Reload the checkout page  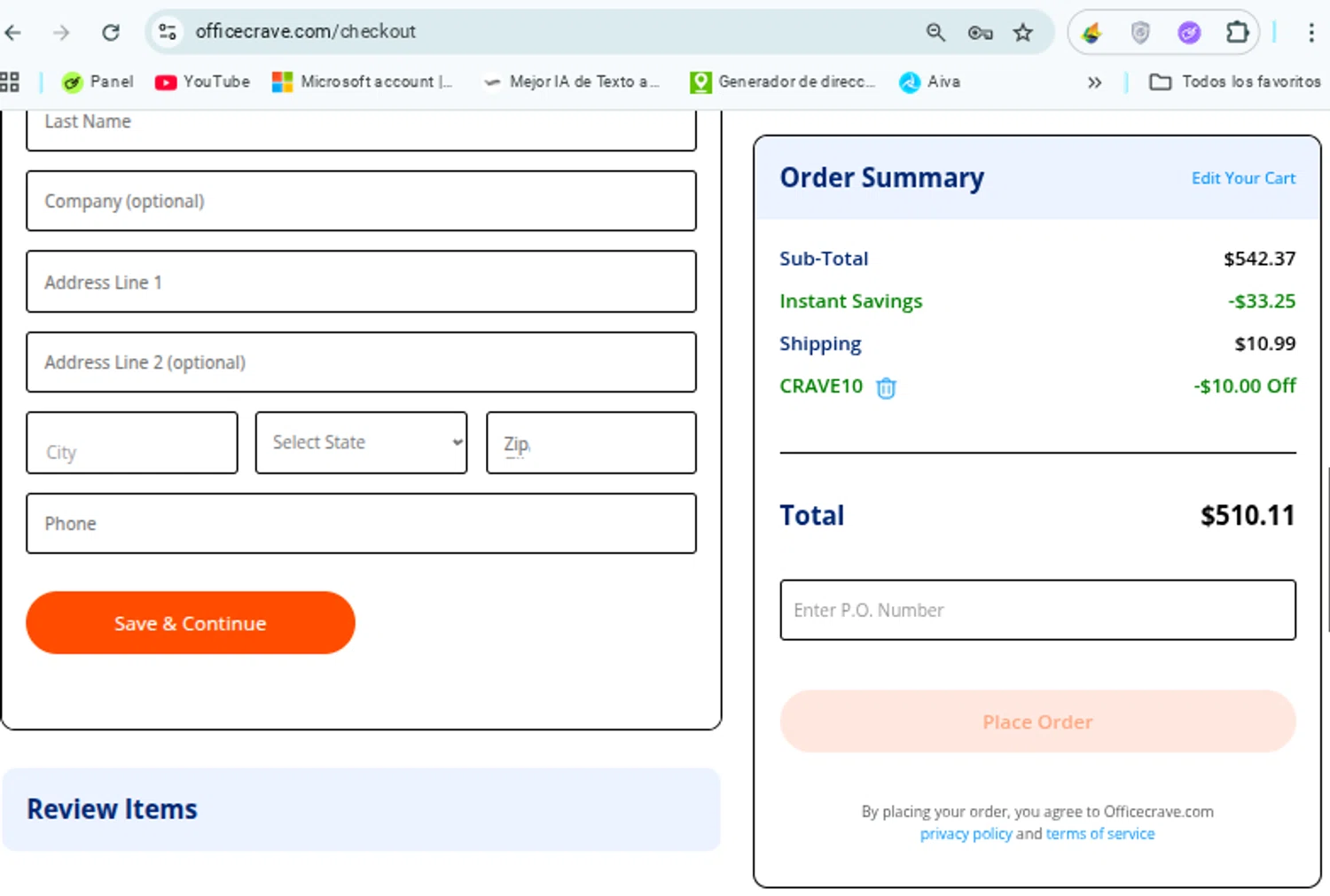(x=111, y=33)
